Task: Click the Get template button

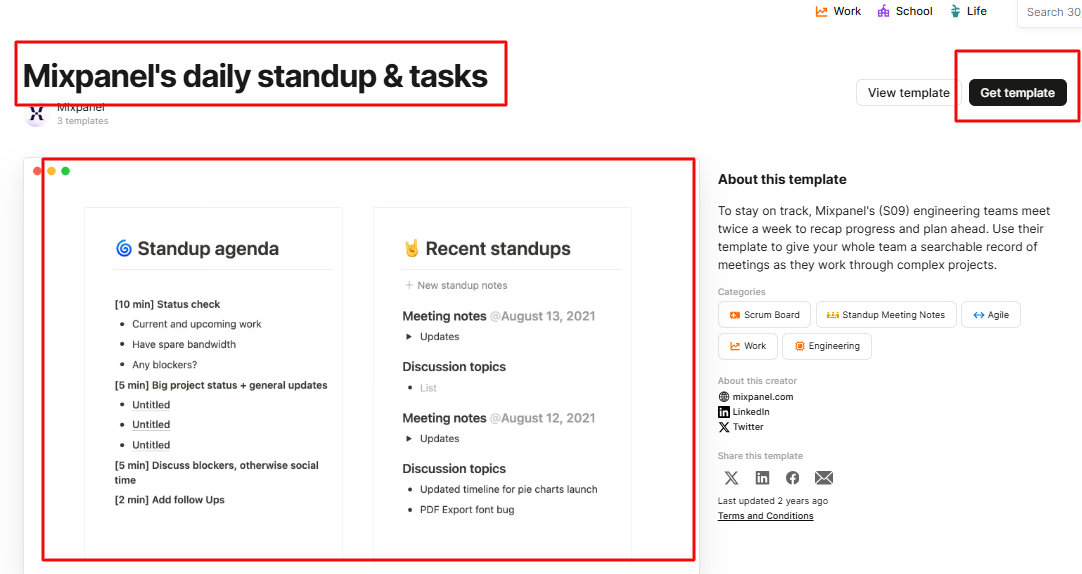Action: tap(1017, 92)
